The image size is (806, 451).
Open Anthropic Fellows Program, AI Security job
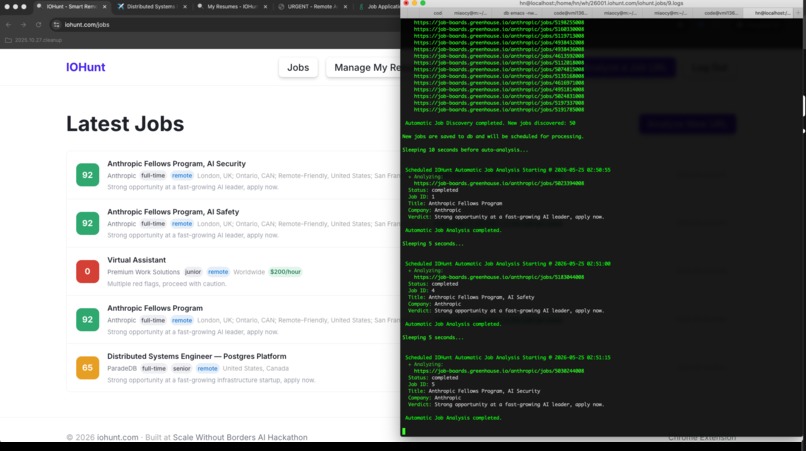click(176, 164)
